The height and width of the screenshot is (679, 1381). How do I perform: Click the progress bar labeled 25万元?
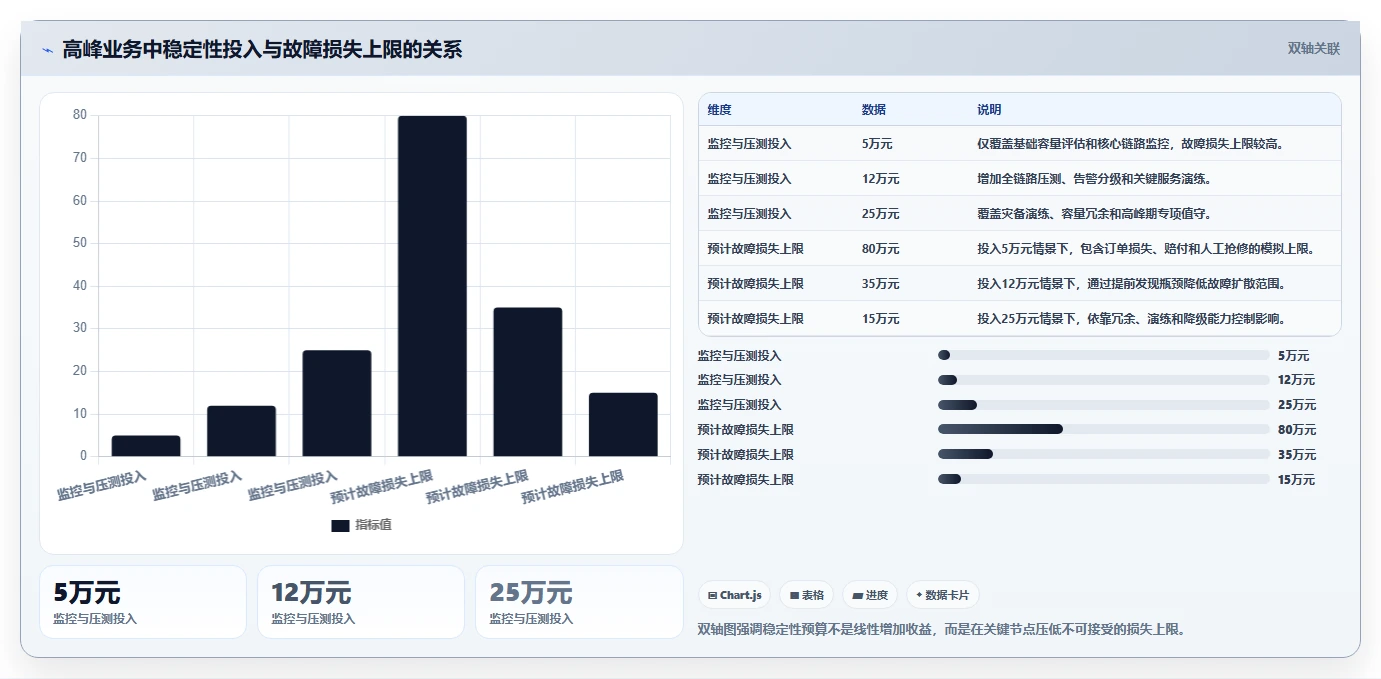[1104, 405]
